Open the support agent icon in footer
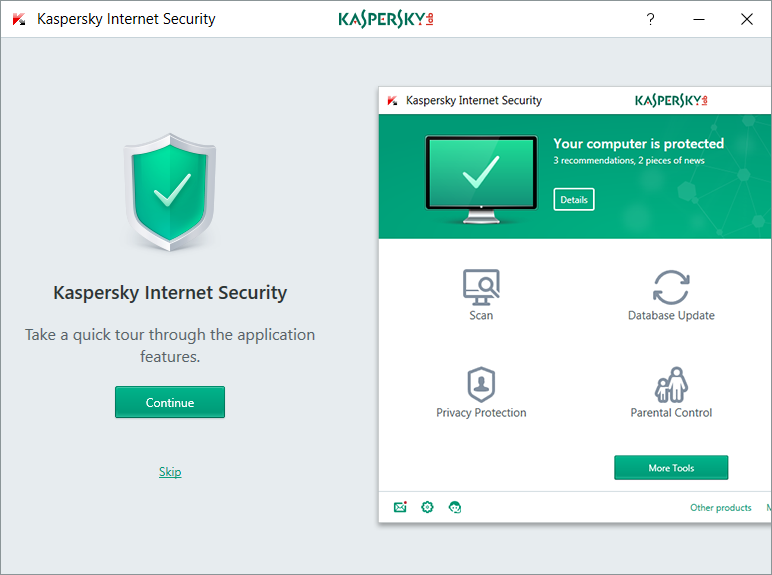 (455, 507)
